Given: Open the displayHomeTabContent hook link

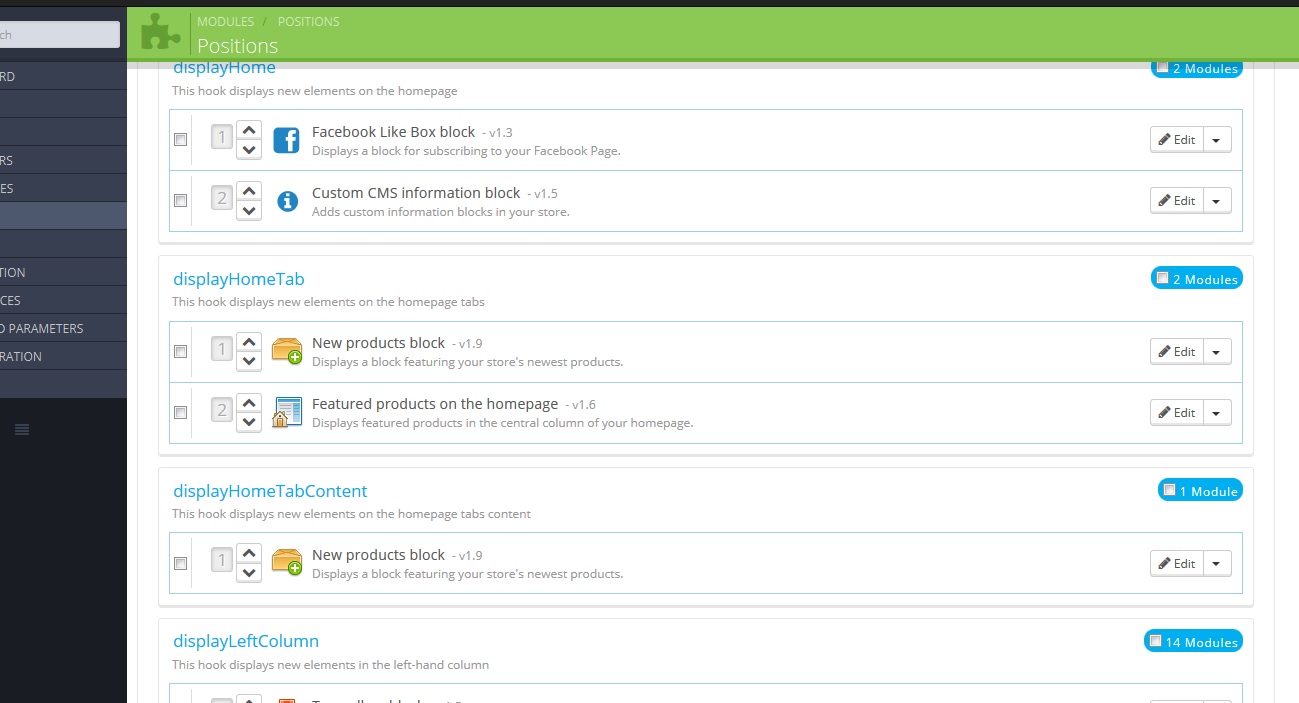Looking at the screenshot, I should pyautogui.click(x=270, y=491).
